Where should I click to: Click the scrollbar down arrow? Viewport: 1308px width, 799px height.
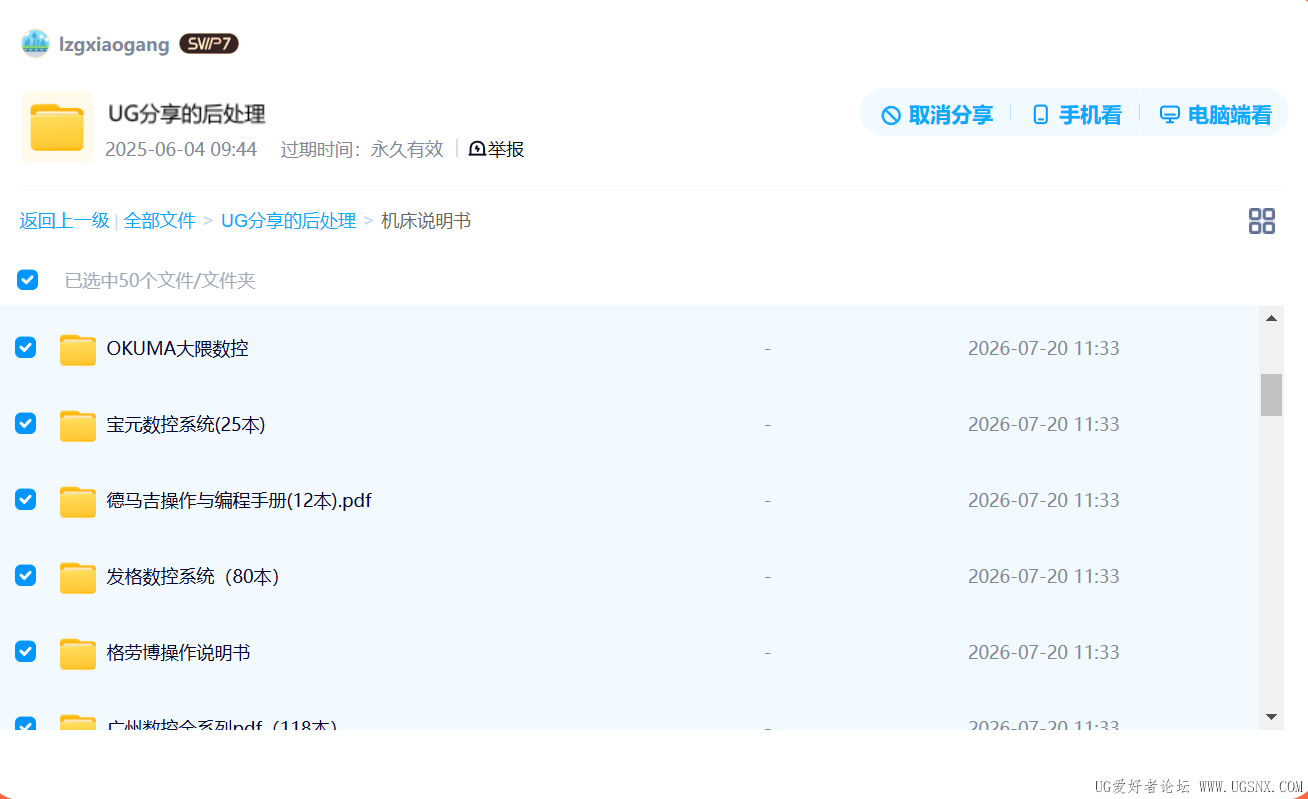click(1271, 716)
